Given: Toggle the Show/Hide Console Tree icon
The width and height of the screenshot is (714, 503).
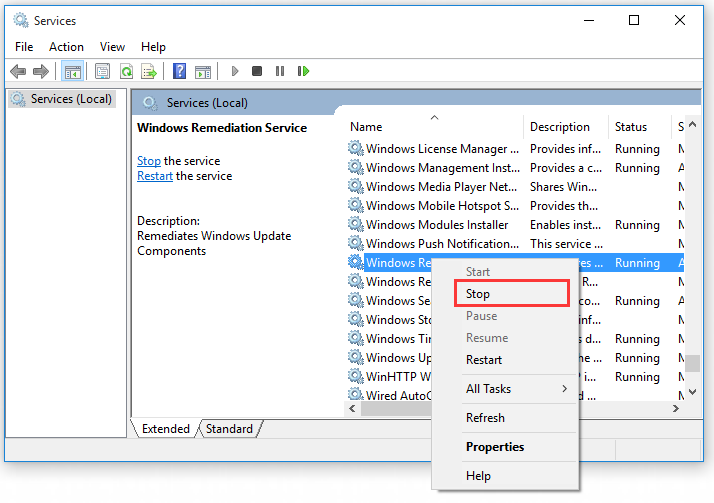Looking at the screenshot, I should pyautogui.click(x=72, y=71).
